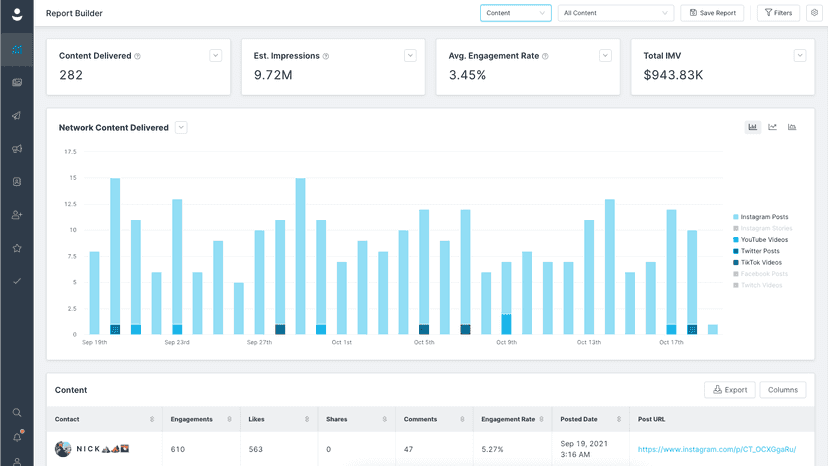The width and height of the screenshot is (828, 466).
Task: Toggle Facebook Posts series in legend
Action: pos(760,274)
